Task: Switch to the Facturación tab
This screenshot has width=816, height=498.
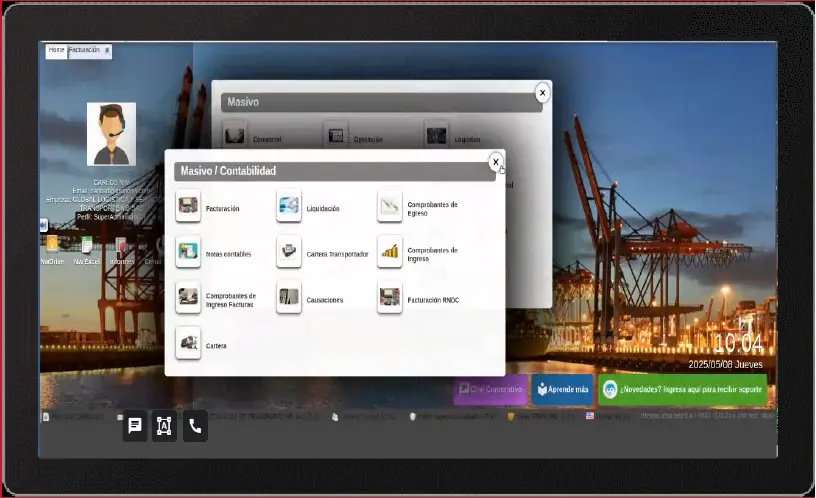Action: tap(84, 50)
